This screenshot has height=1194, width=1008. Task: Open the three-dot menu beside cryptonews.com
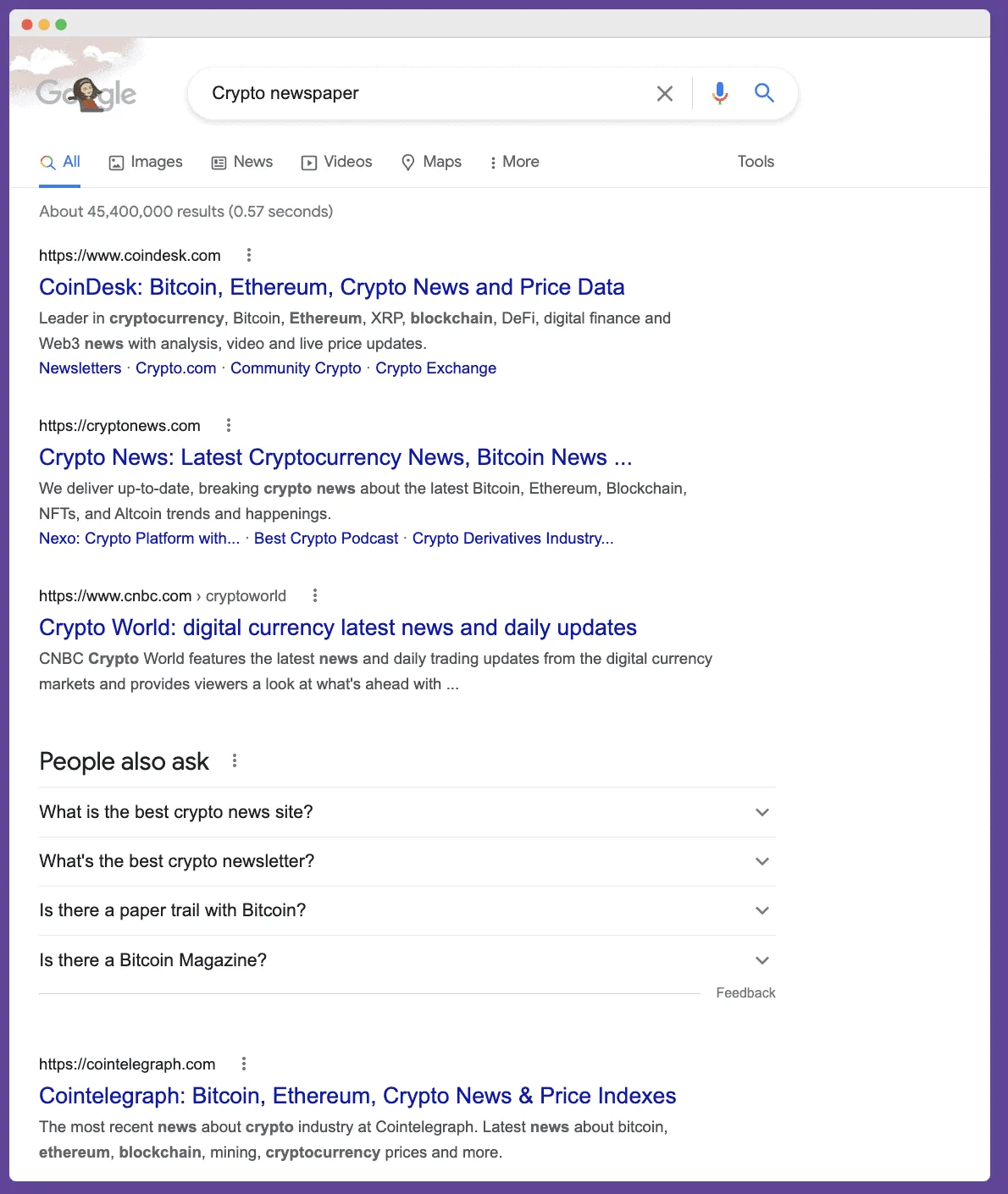tap(229, 425)
